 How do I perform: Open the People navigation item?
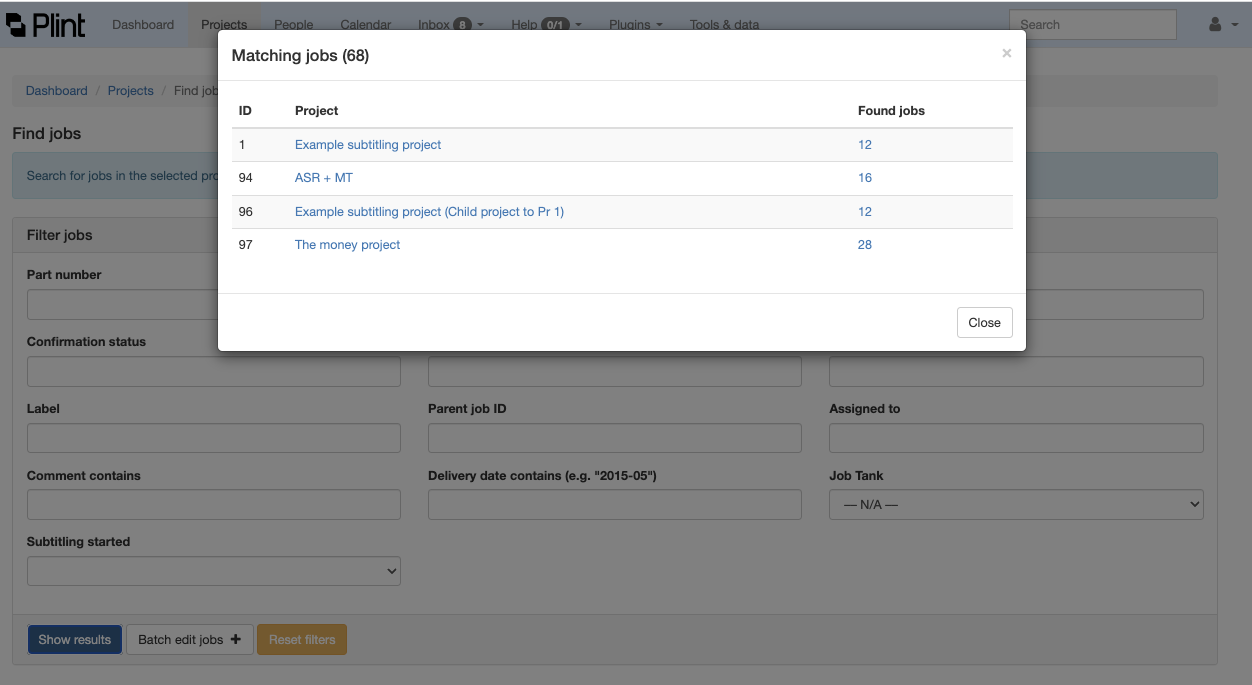pos(294,24)
